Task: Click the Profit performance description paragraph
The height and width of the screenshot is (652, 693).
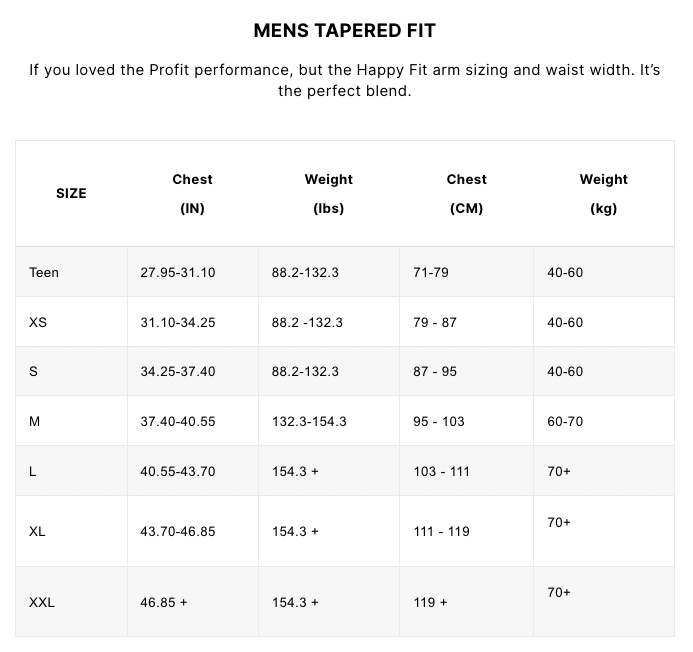Action: 345,80
